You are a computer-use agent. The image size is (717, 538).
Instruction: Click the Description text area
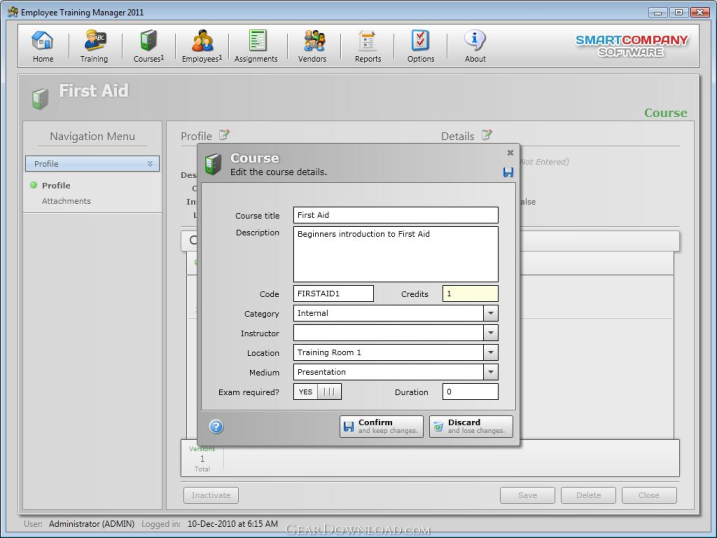[396, 254]
